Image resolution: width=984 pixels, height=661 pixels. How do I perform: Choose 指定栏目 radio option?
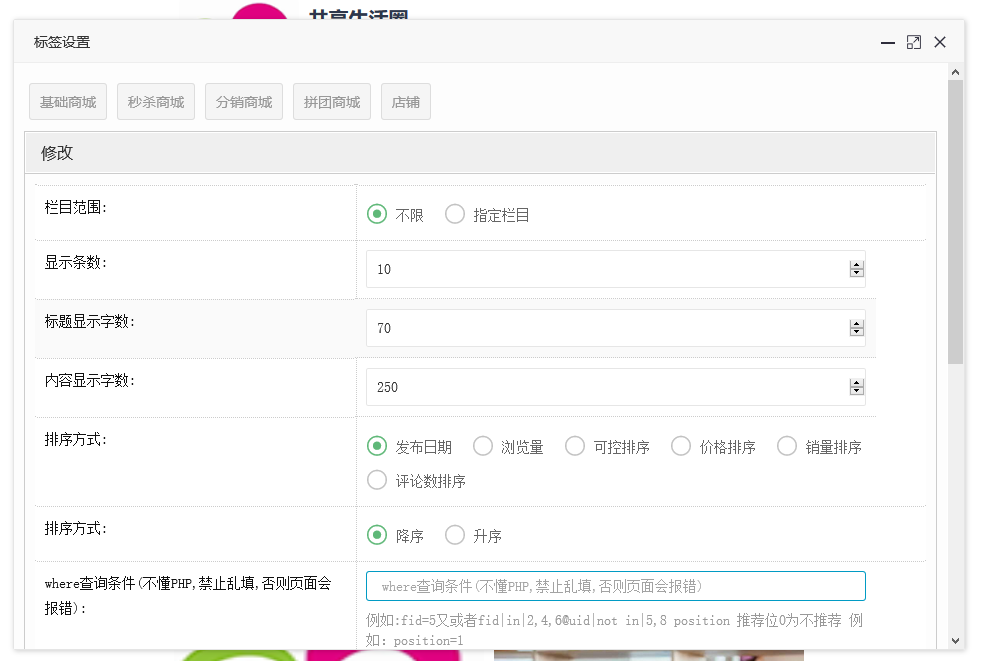(x=455, y=214)
